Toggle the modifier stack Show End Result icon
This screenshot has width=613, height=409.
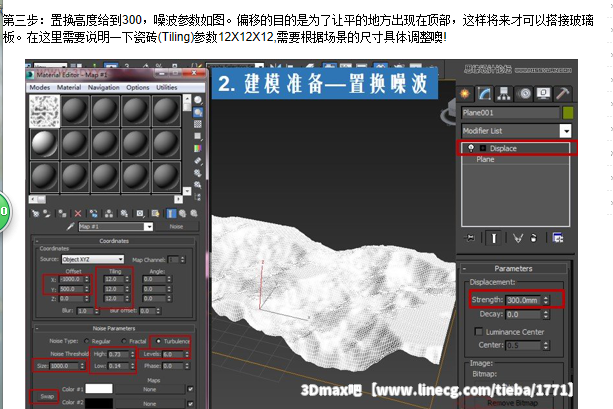(493, 238)
